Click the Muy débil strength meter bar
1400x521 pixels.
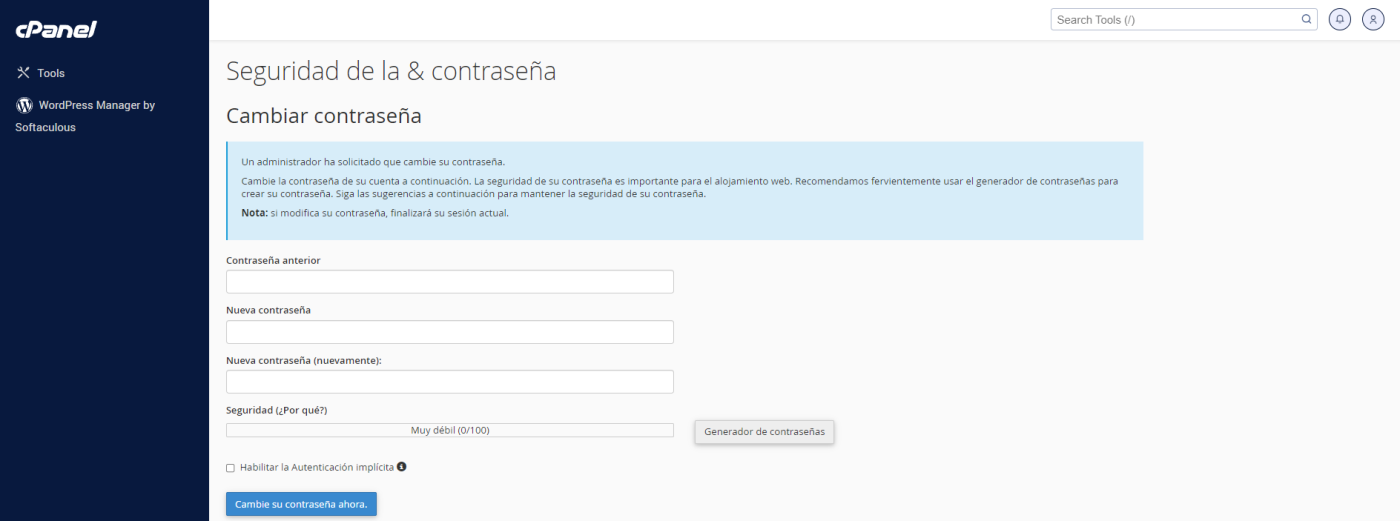point(450,430)
